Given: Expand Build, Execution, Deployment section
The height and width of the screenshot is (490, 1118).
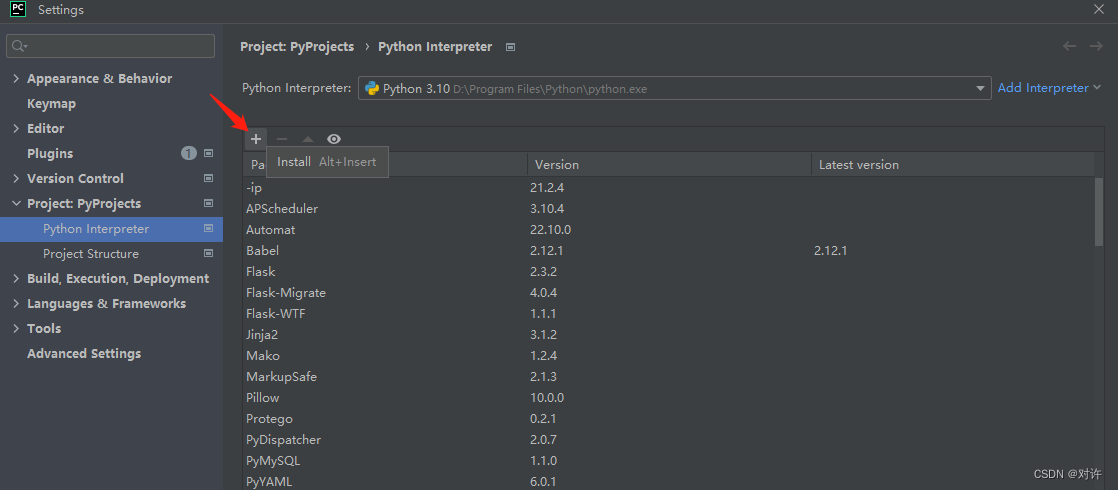Looking at the screenshot, I should (16, 279).
